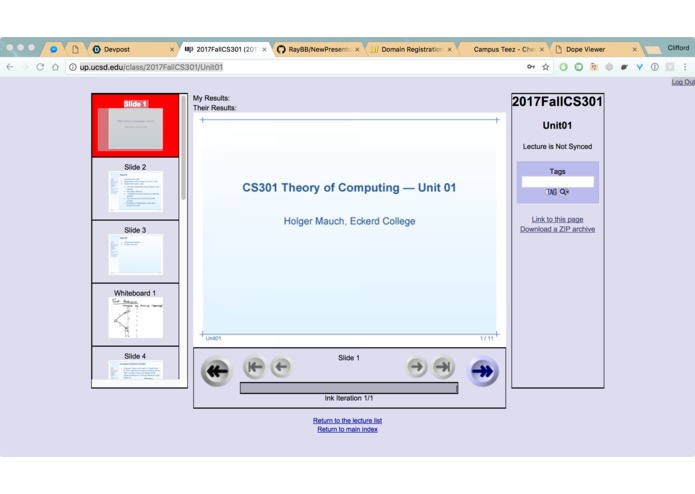Switch to the RayBB/NewPresenter GitHub tab

tap(318, 49)
